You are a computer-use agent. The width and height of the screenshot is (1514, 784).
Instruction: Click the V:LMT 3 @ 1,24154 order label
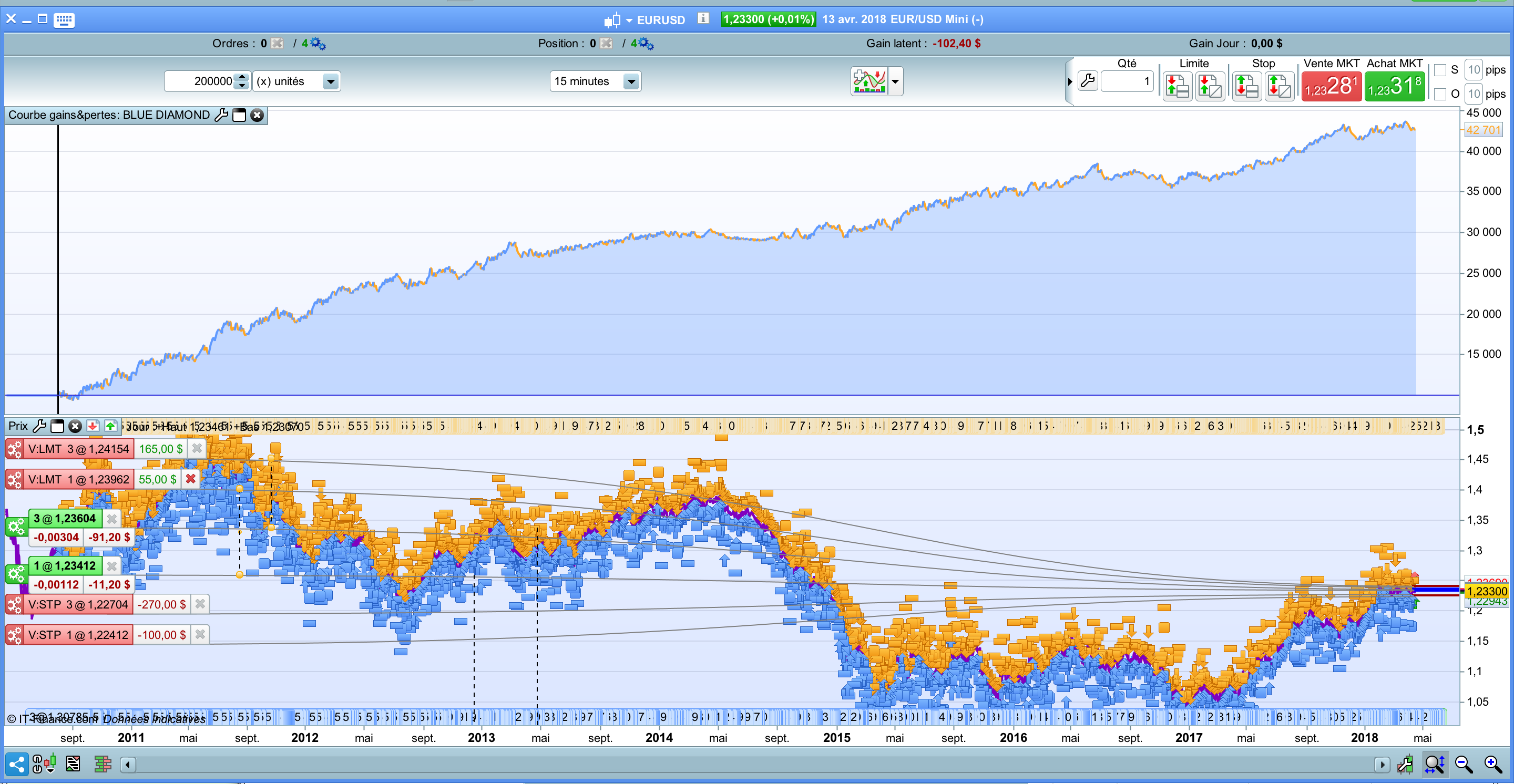(78, 449)
